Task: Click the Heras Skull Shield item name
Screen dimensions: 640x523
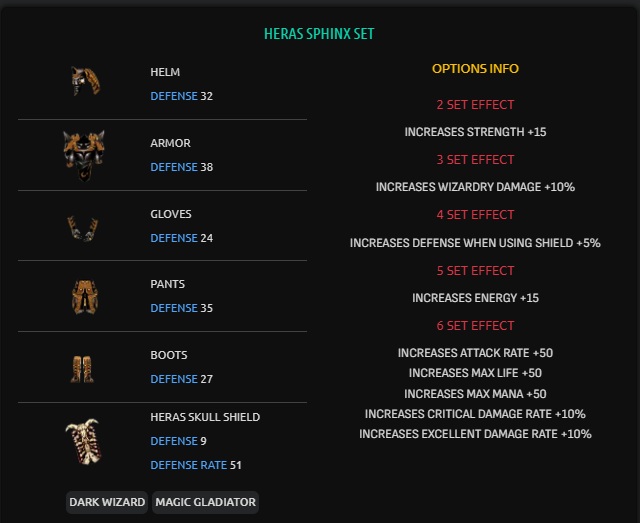Action: pyautogui.click(x=205, y=417)
